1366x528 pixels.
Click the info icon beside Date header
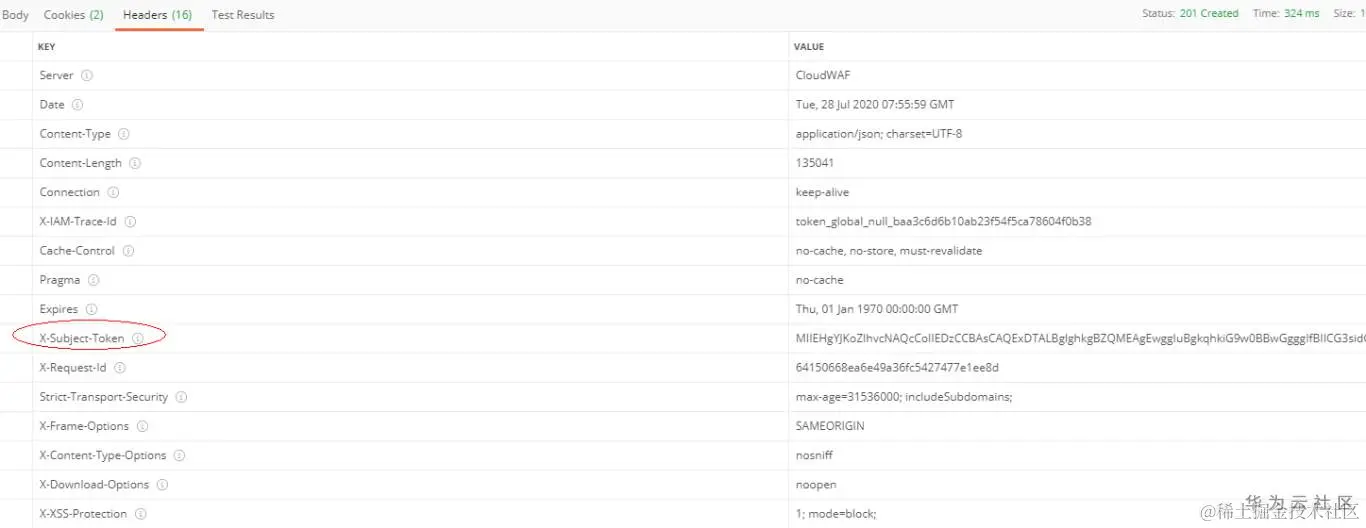click(x=77, y=104)
